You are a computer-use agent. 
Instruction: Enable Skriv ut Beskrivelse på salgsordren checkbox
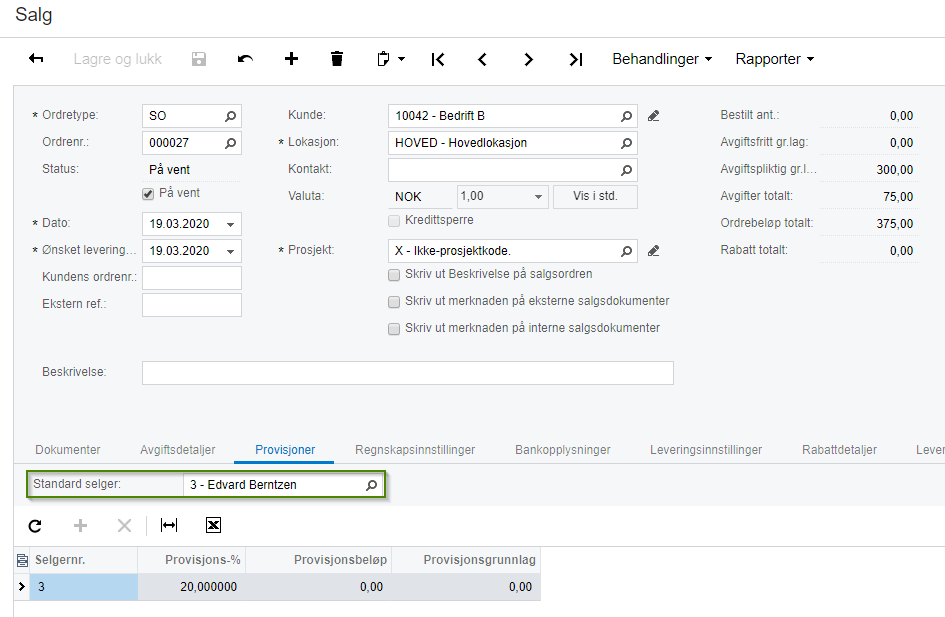coord(394,274)
